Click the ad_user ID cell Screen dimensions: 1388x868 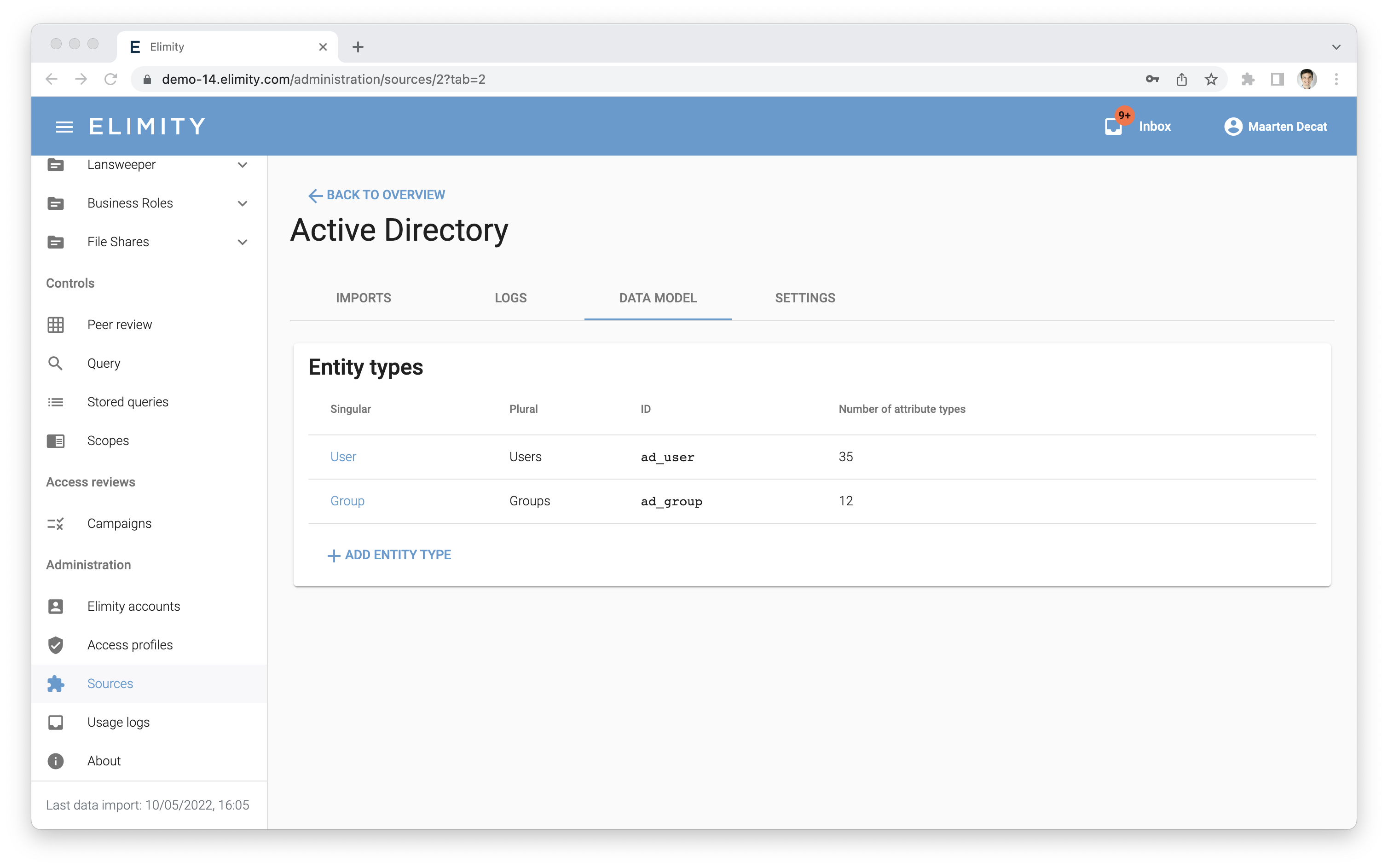(x=668, y=457)
